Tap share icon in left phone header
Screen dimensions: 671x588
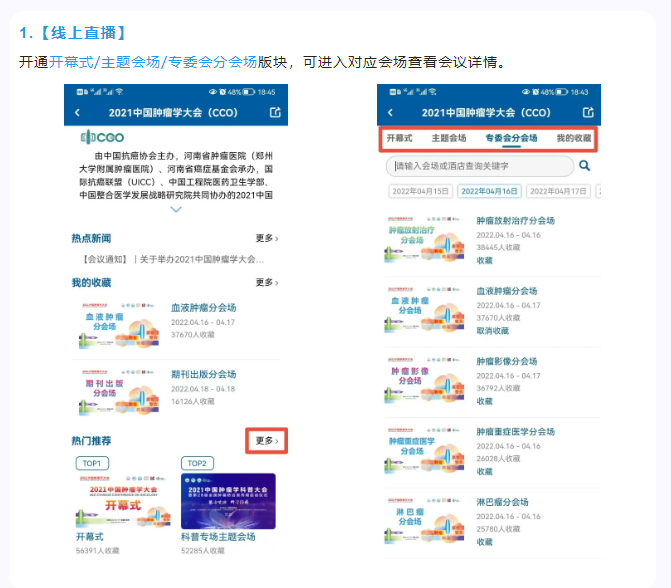[x=275, y=113]
